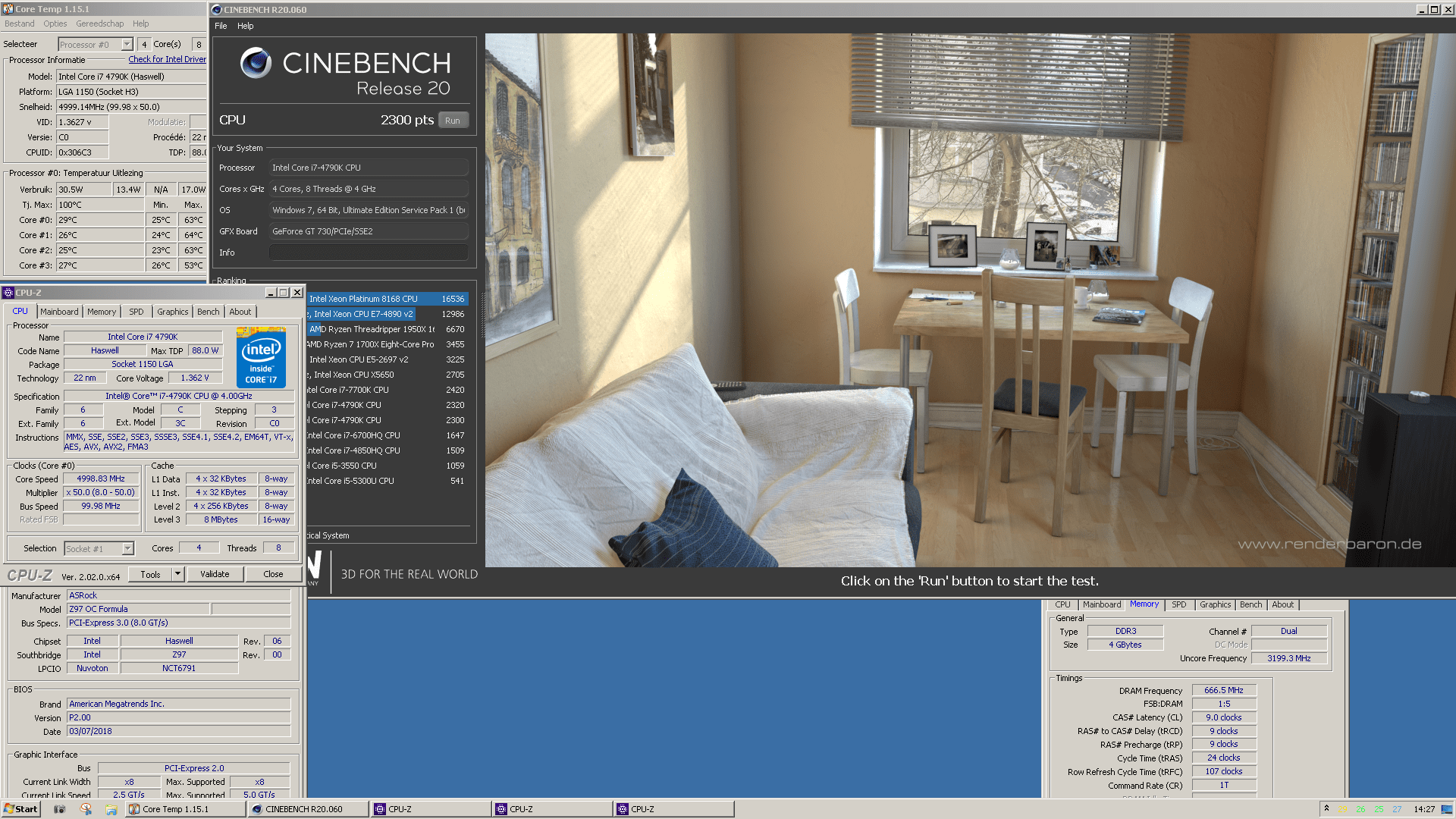Select the Bench tab in the CPU-Z memory window
Viewport: 1456px width, 819px height.
tap(1250, 604)
